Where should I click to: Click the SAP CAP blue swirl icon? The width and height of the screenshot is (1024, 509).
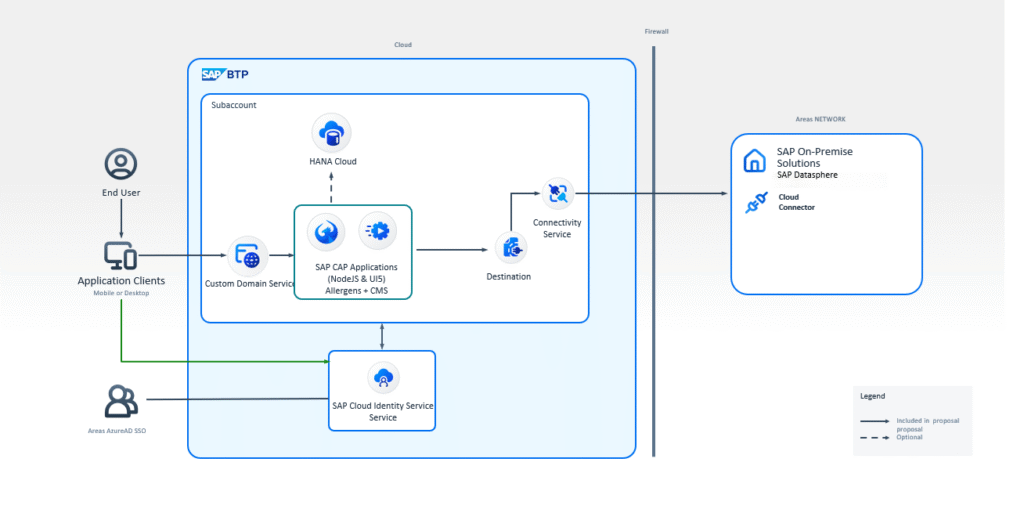pyautogui.click(x=326, y=232)
